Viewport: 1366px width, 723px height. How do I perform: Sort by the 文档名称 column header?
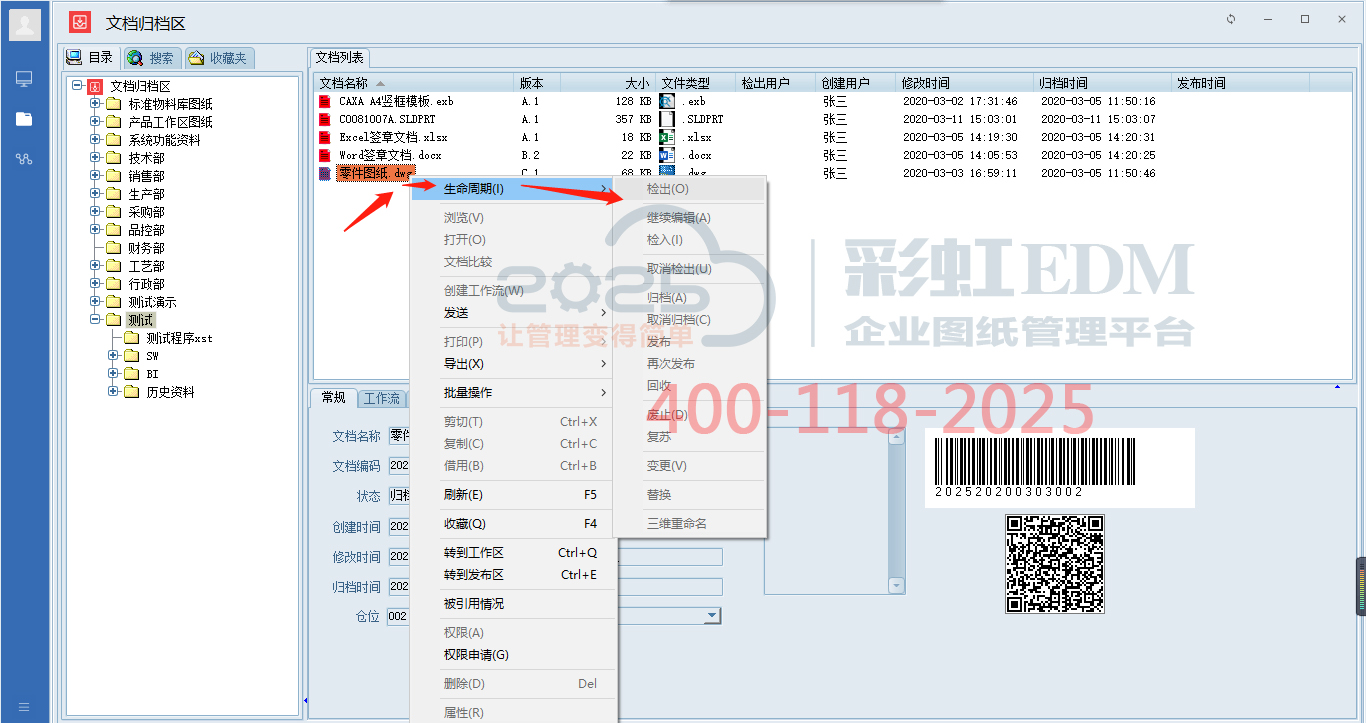click(x=414, y=83)
